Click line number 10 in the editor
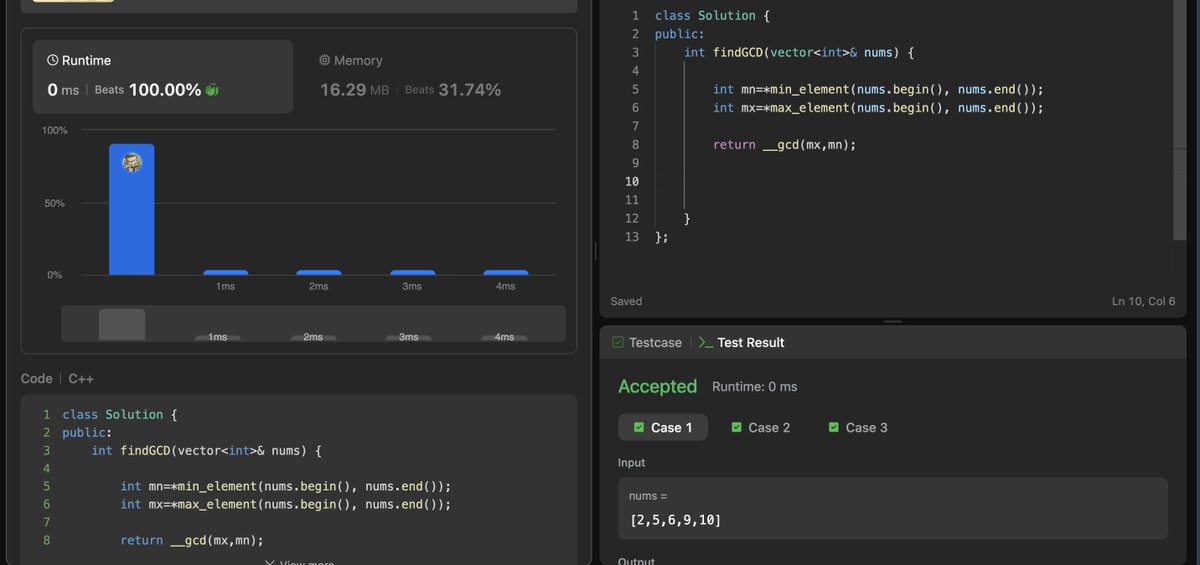The image size is (1200, 565). (x=631, y=182)
